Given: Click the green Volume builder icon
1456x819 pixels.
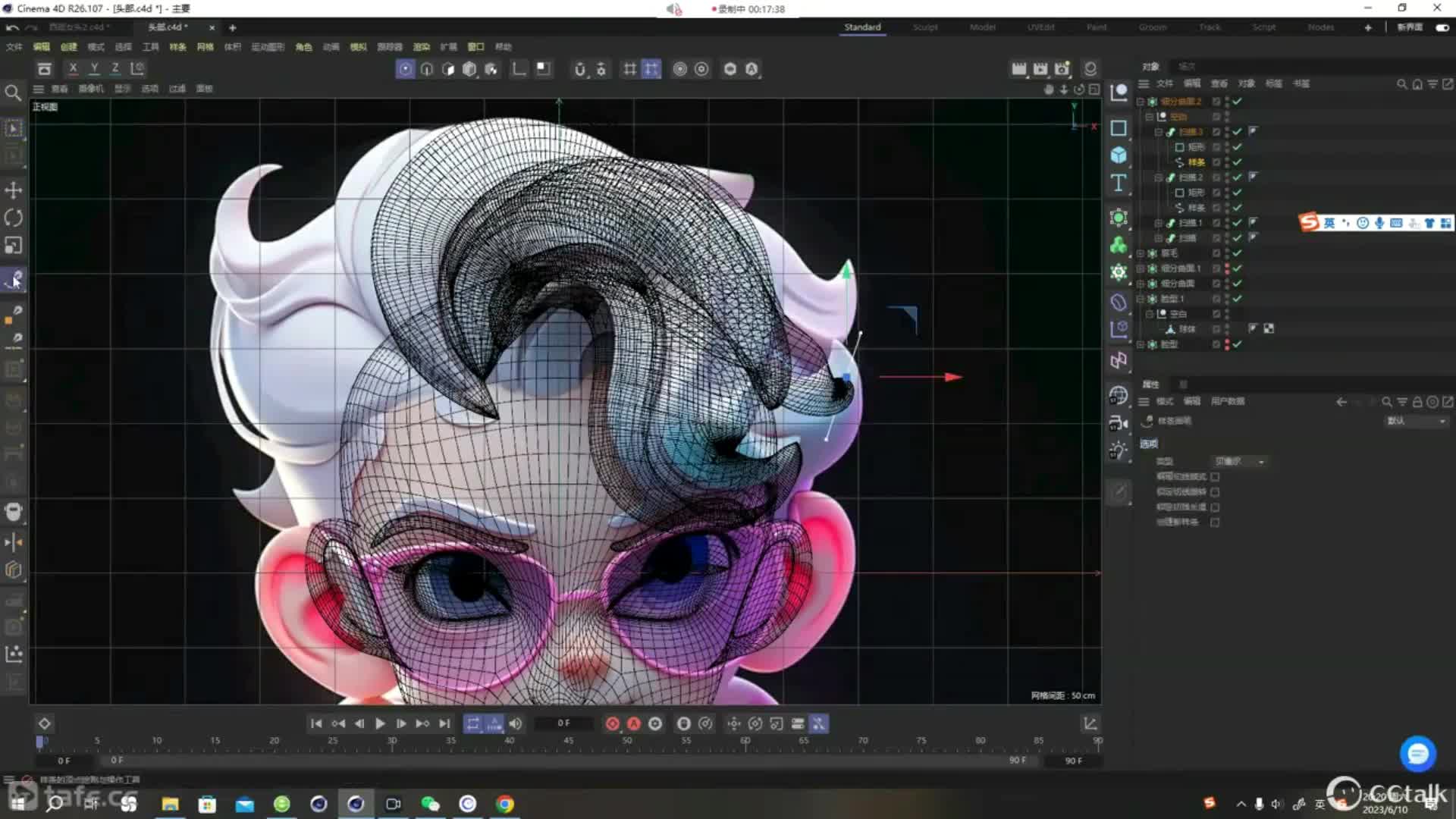Looking at the screenshot, I should 1119,245.
